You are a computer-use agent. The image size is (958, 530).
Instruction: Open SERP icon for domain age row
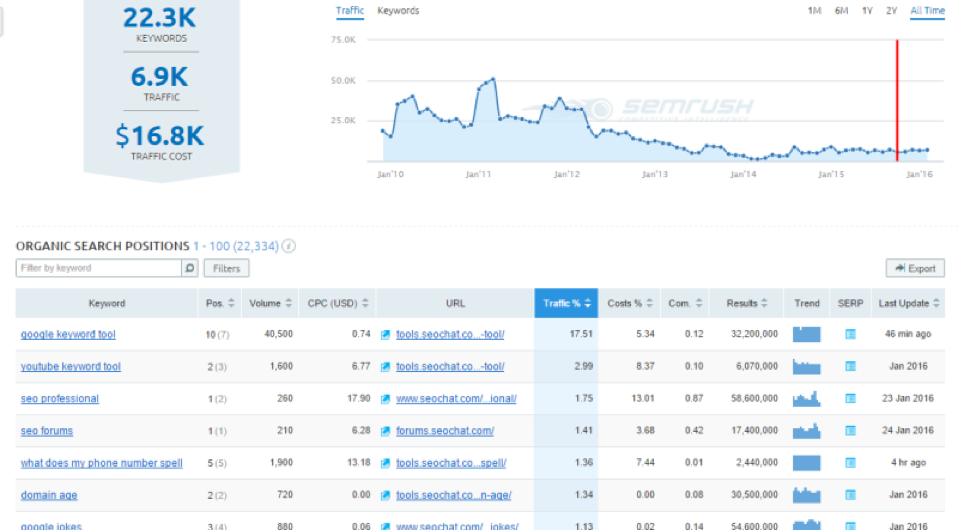[851, 495]
